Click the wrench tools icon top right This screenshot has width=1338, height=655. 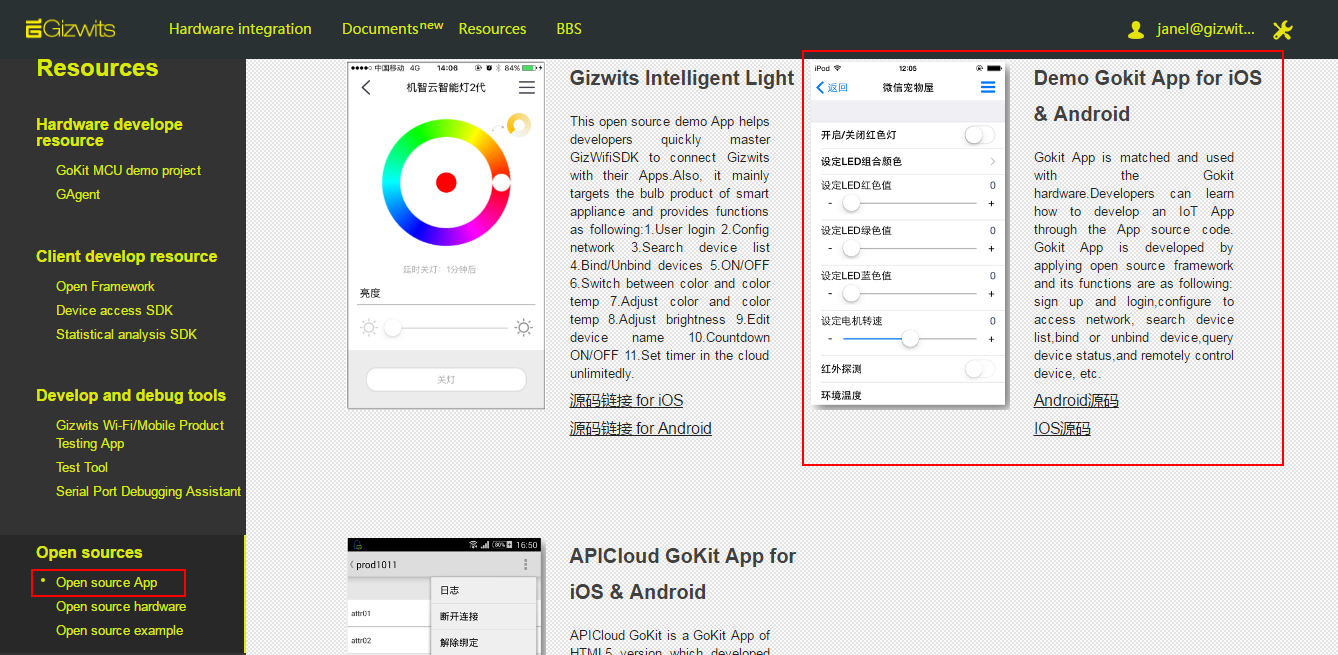click(x=1283, y=30)
